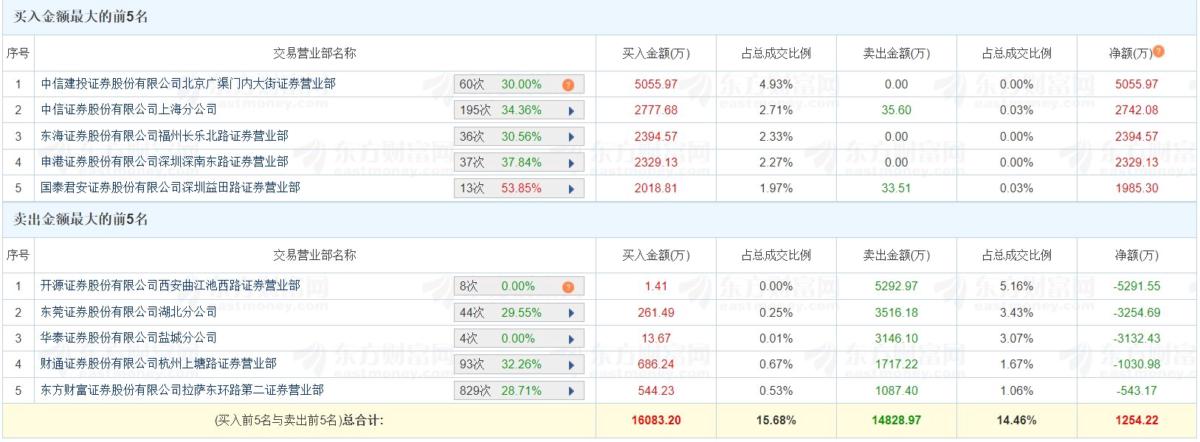Click 8次 0.00% stats box
The image size is (1200, 442).
tap(519, 286)
